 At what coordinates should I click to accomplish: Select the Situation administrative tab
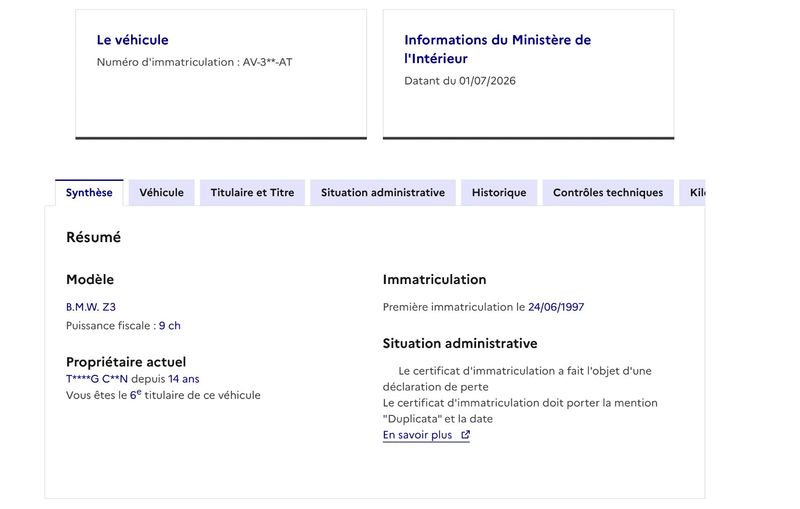click(x=383, y=193)
